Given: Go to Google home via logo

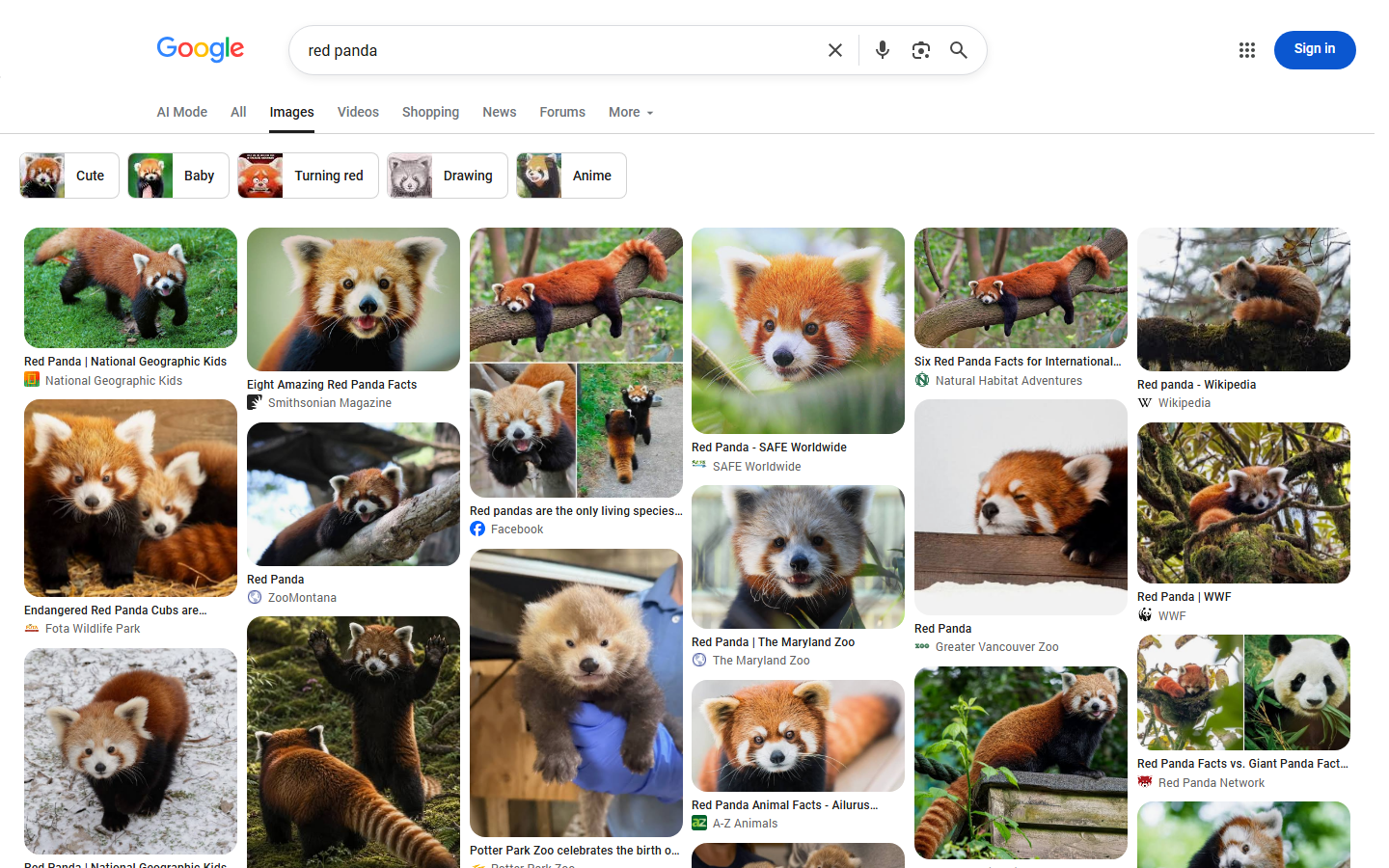Looking at the screenshot, I should click(201, 48).
